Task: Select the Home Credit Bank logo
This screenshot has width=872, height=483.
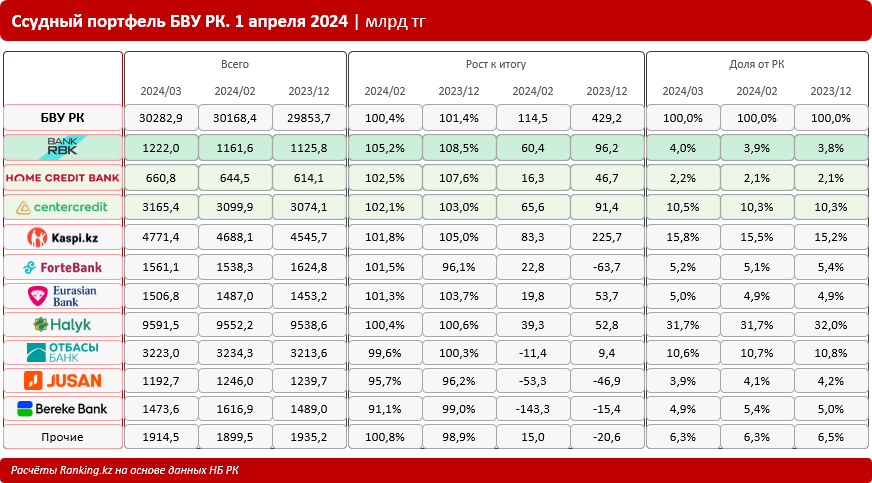Action: pos(62,177)
